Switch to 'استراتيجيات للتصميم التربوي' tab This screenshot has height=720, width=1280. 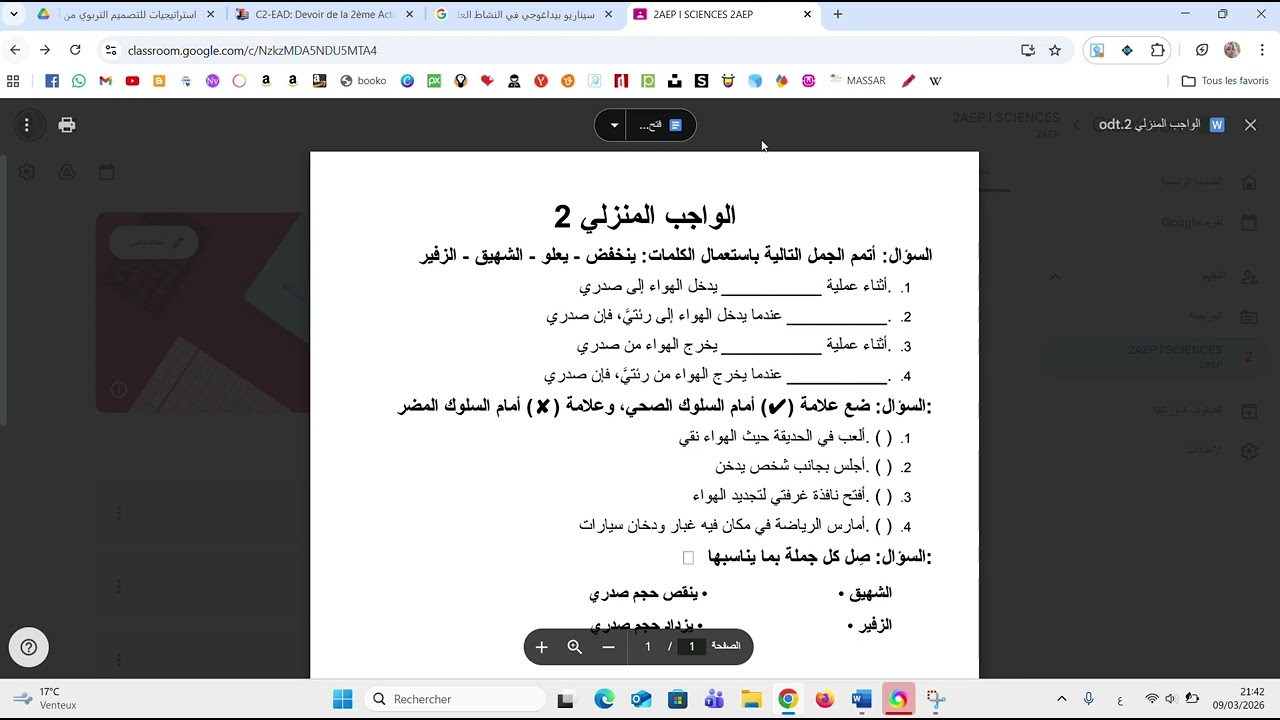pos(127,15)
